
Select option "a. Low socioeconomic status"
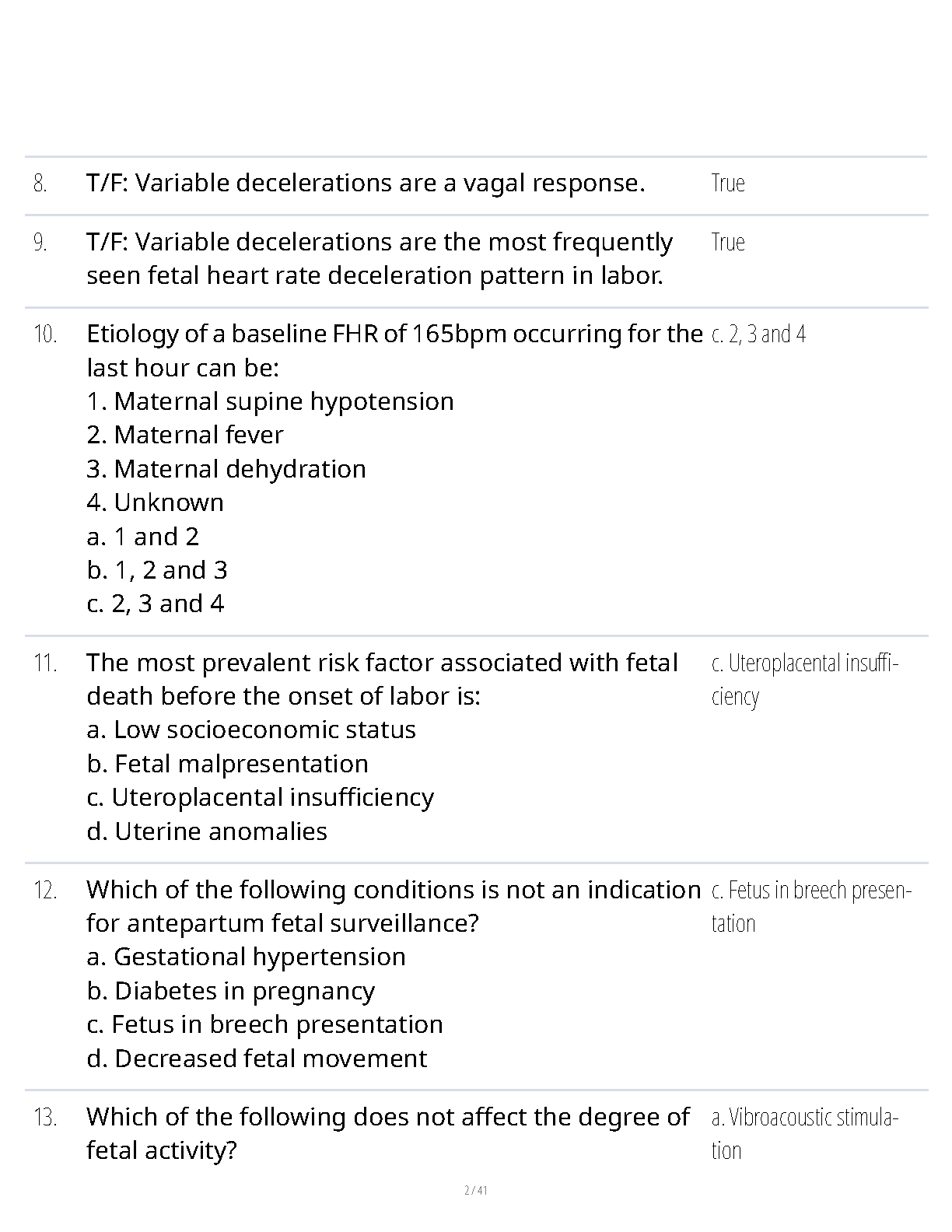click(251, 730)
